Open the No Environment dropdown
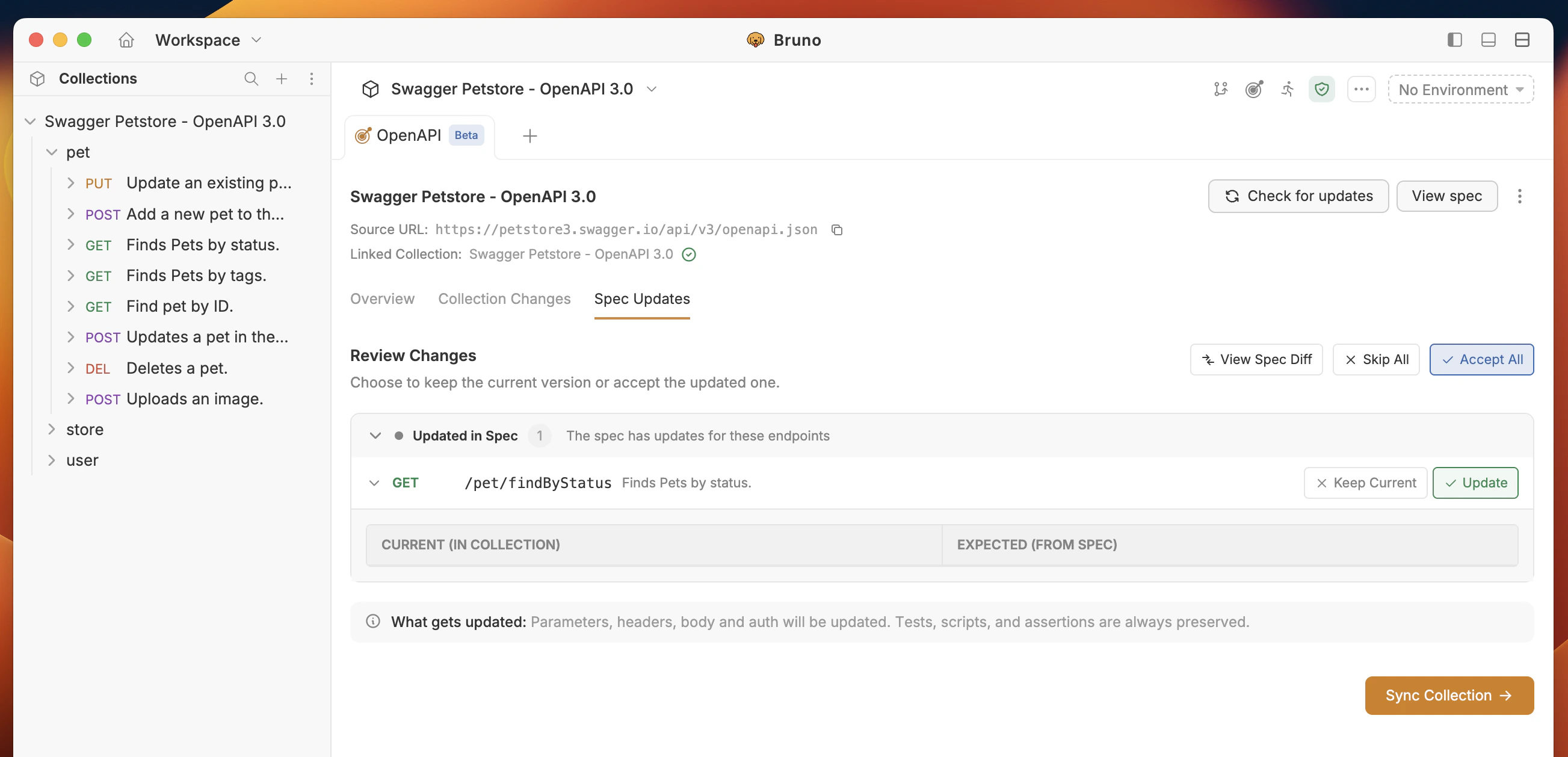The height and width of the screenshot is (757, 1568). point(1460,90)
